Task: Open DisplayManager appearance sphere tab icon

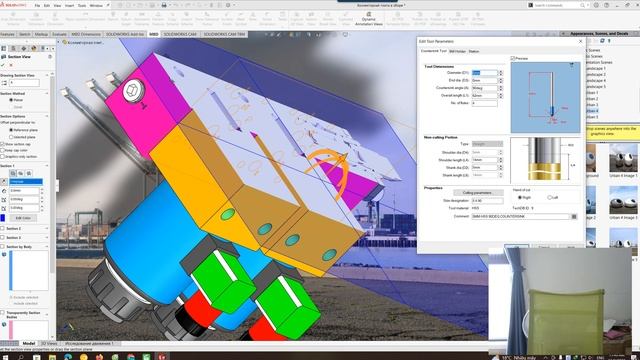Action: [33, 48]
